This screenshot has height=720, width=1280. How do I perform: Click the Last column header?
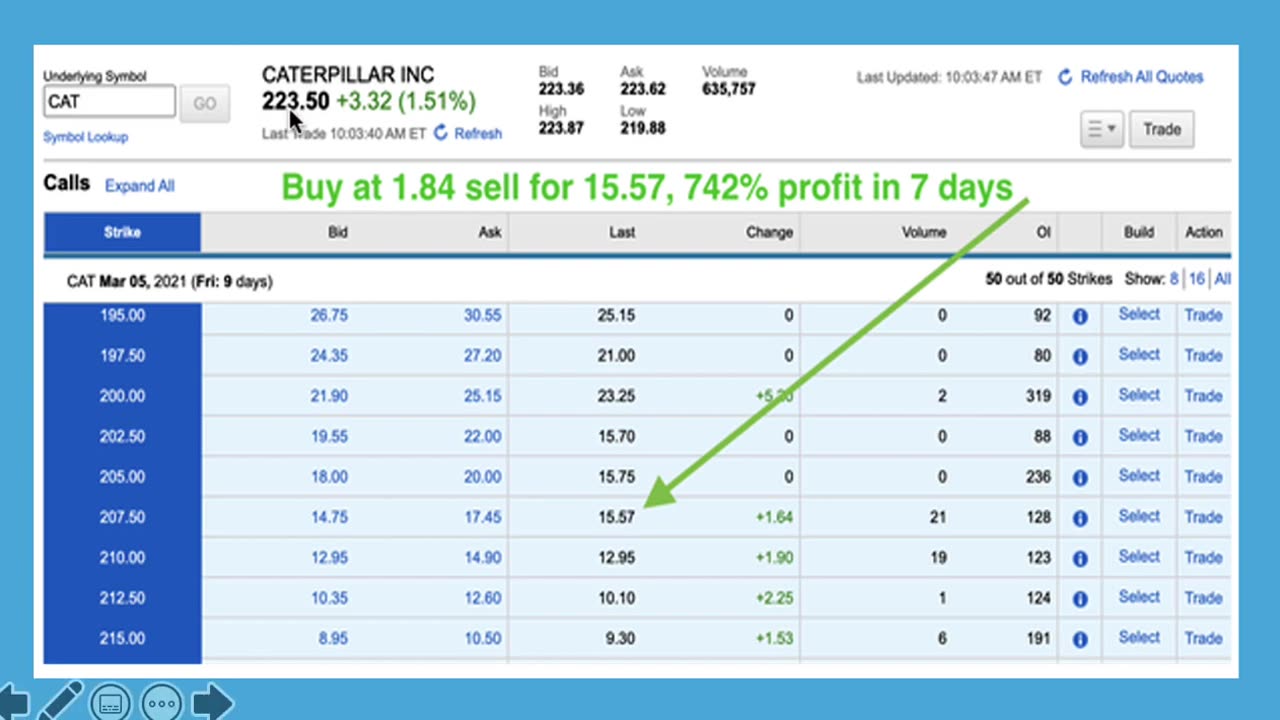click(x=622, y=232)
